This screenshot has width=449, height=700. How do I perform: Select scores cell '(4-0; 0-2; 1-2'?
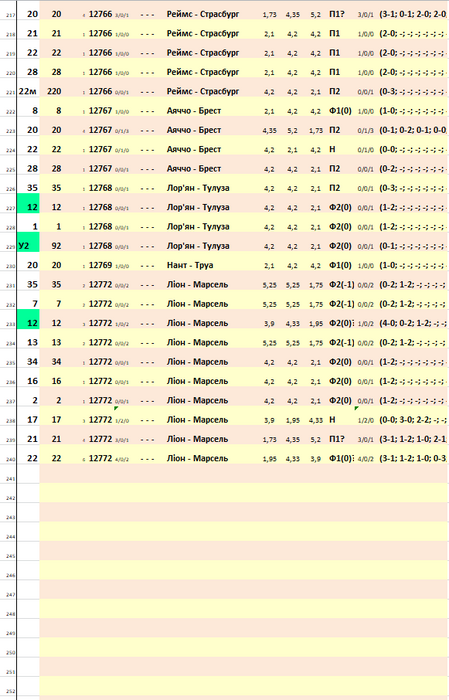(413, 323)
